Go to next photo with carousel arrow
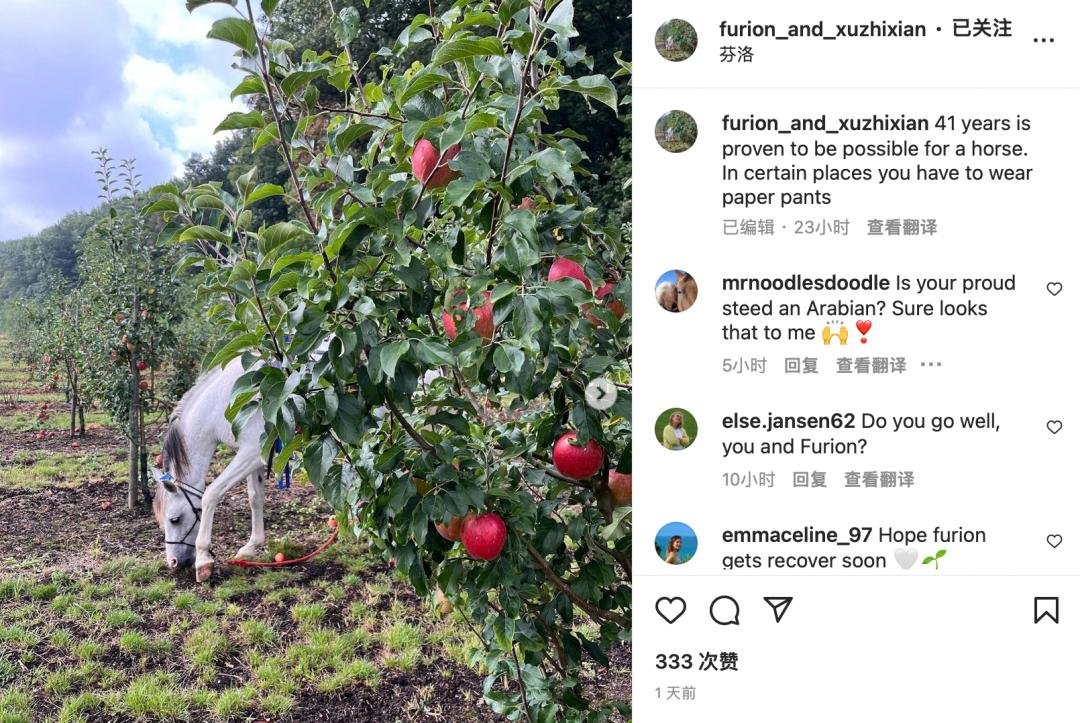The width and height of the screenshot is (1080, 723). [x=601, y=394]
